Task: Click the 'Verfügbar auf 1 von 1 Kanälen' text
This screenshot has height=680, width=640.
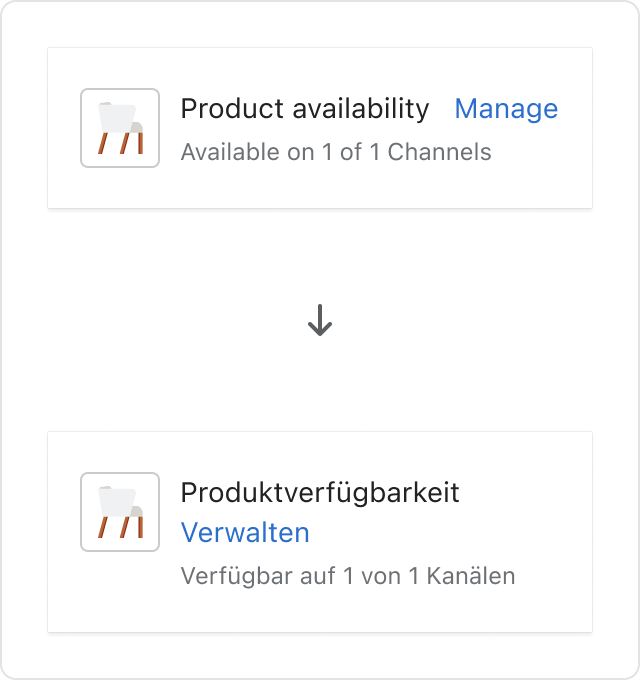Action: 348,576
